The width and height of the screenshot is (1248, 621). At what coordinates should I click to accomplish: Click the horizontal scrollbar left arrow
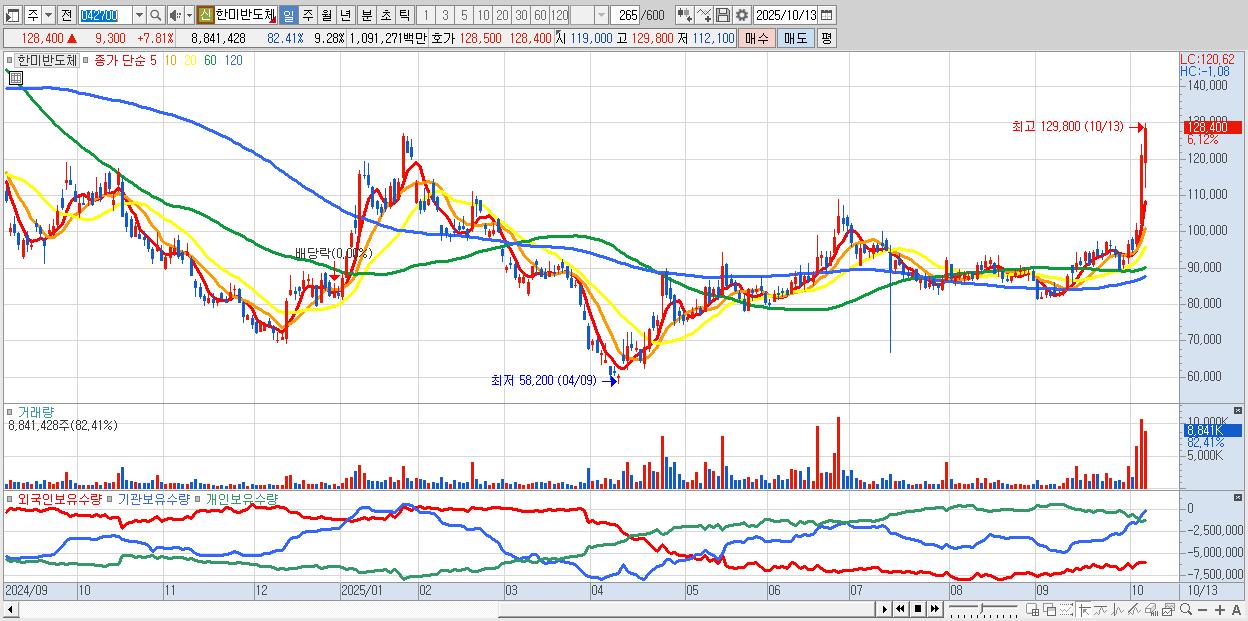[11, 609]
